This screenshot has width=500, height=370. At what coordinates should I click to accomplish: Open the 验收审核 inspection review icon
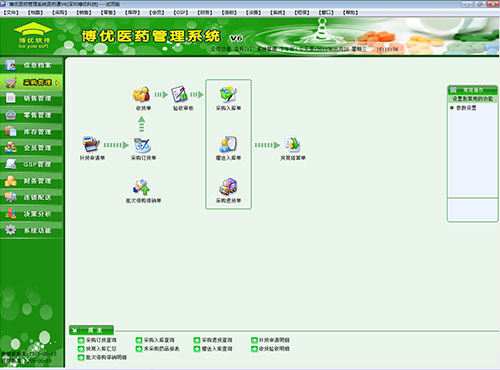click(x=180, y=95)
